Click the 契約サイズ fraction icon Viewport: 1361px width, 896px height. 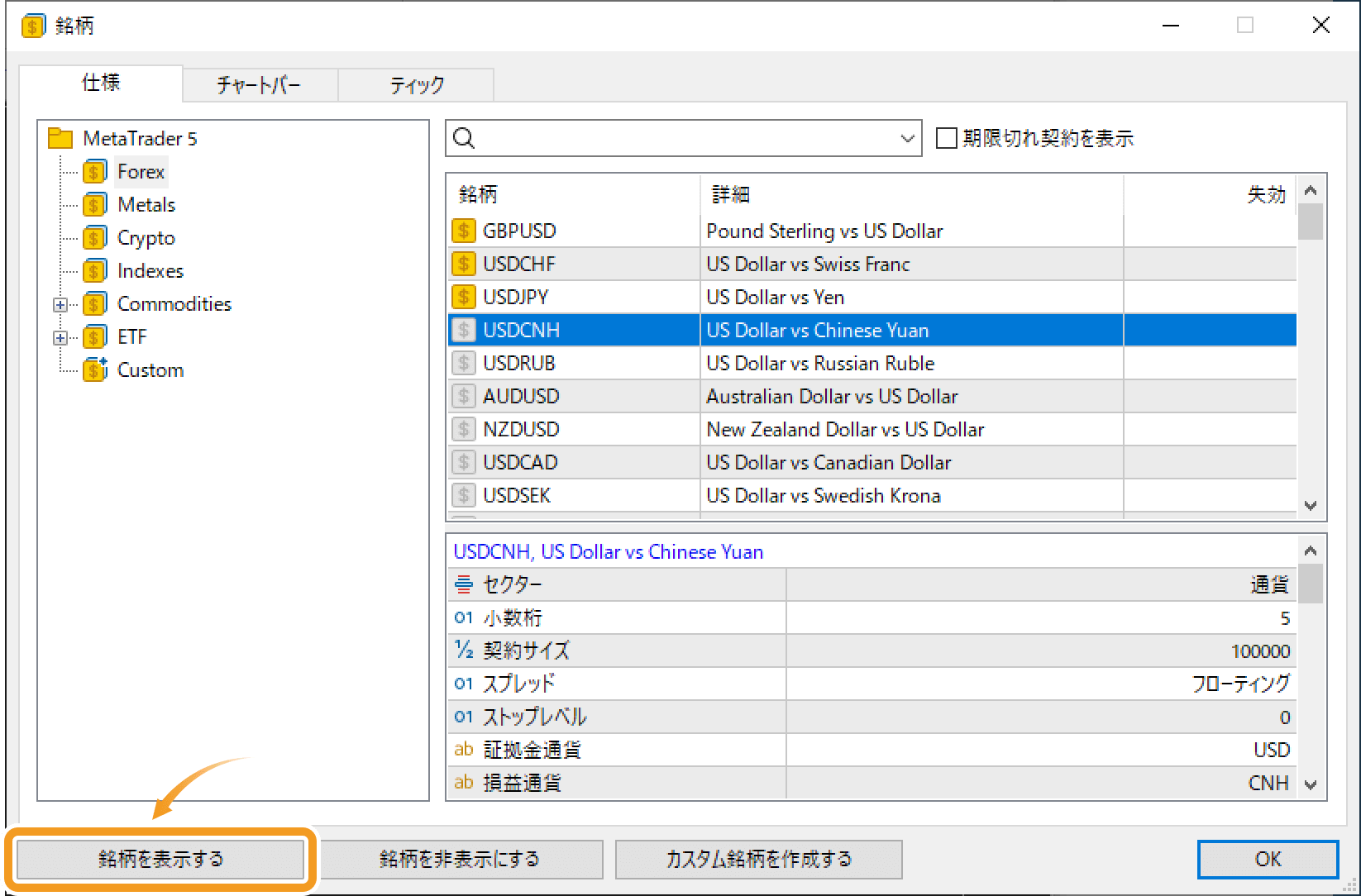[464, 651]
